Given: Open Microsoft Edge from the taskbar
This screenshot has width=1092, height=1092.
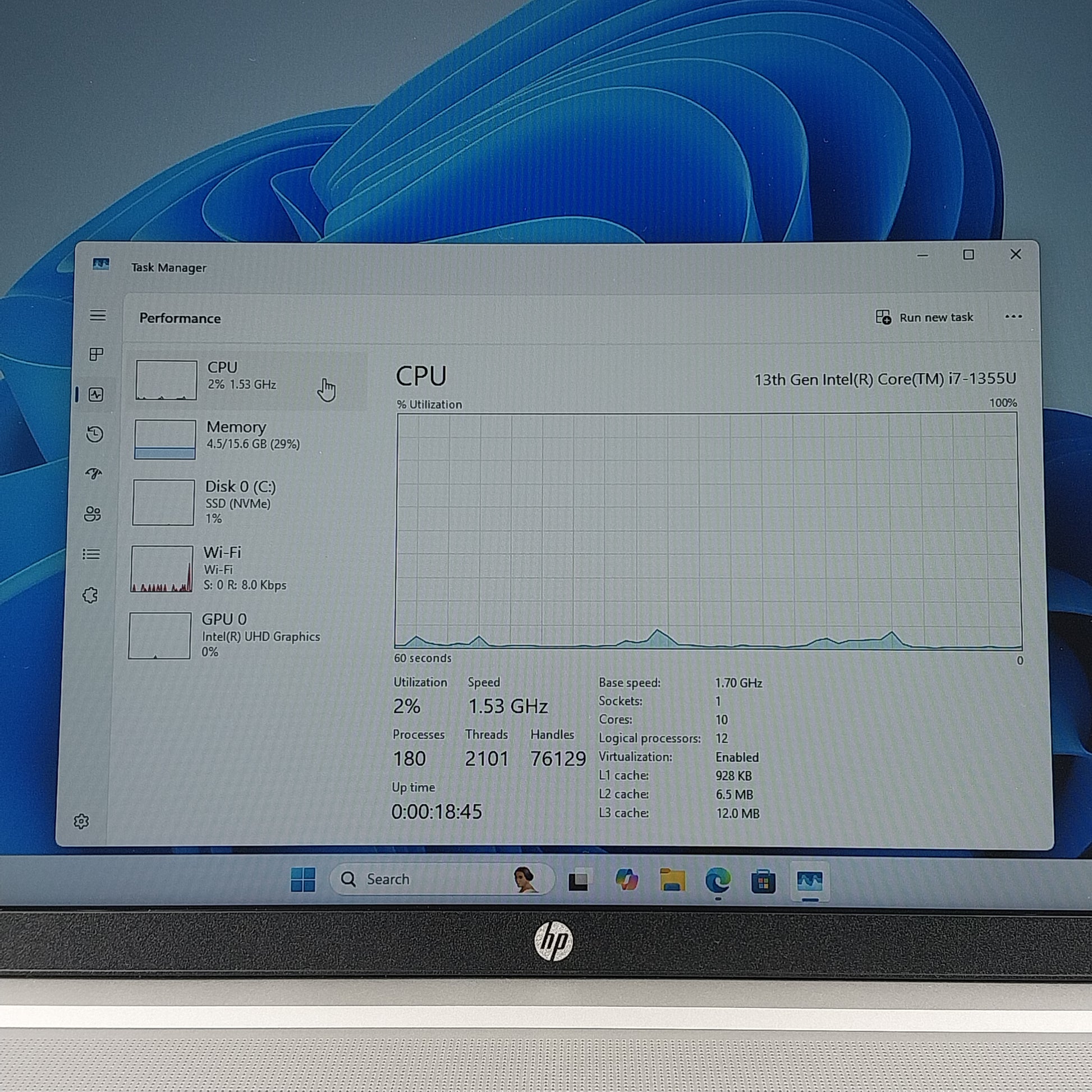Looking at the screenshot, I should pos(718,880).
